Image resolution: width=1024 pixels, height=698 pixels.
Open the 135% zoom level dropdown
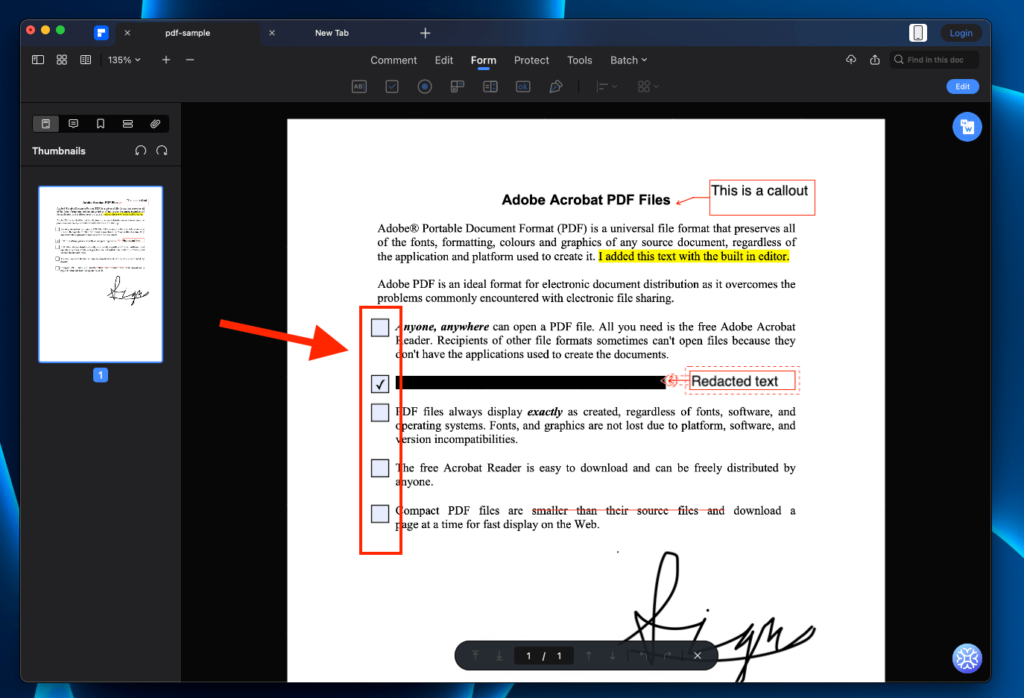124,59
